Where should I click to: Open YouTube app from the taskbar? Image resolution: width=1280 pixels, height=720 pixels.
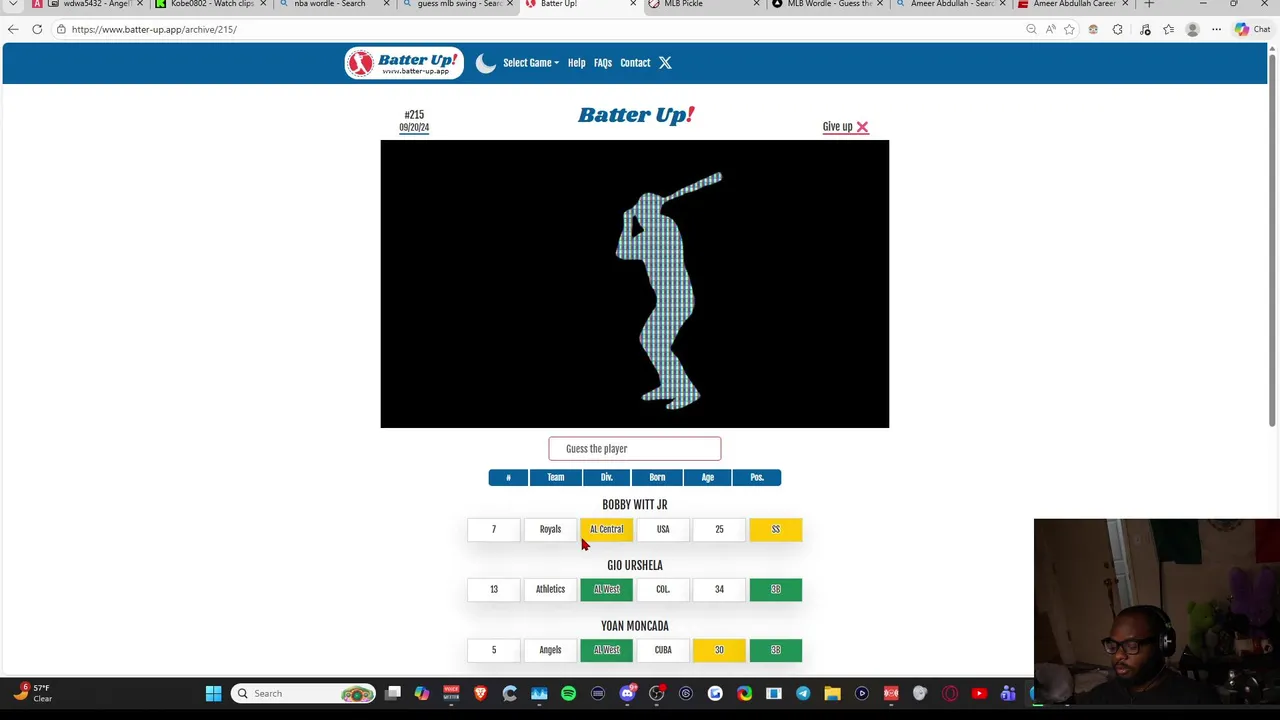point(979,694)
